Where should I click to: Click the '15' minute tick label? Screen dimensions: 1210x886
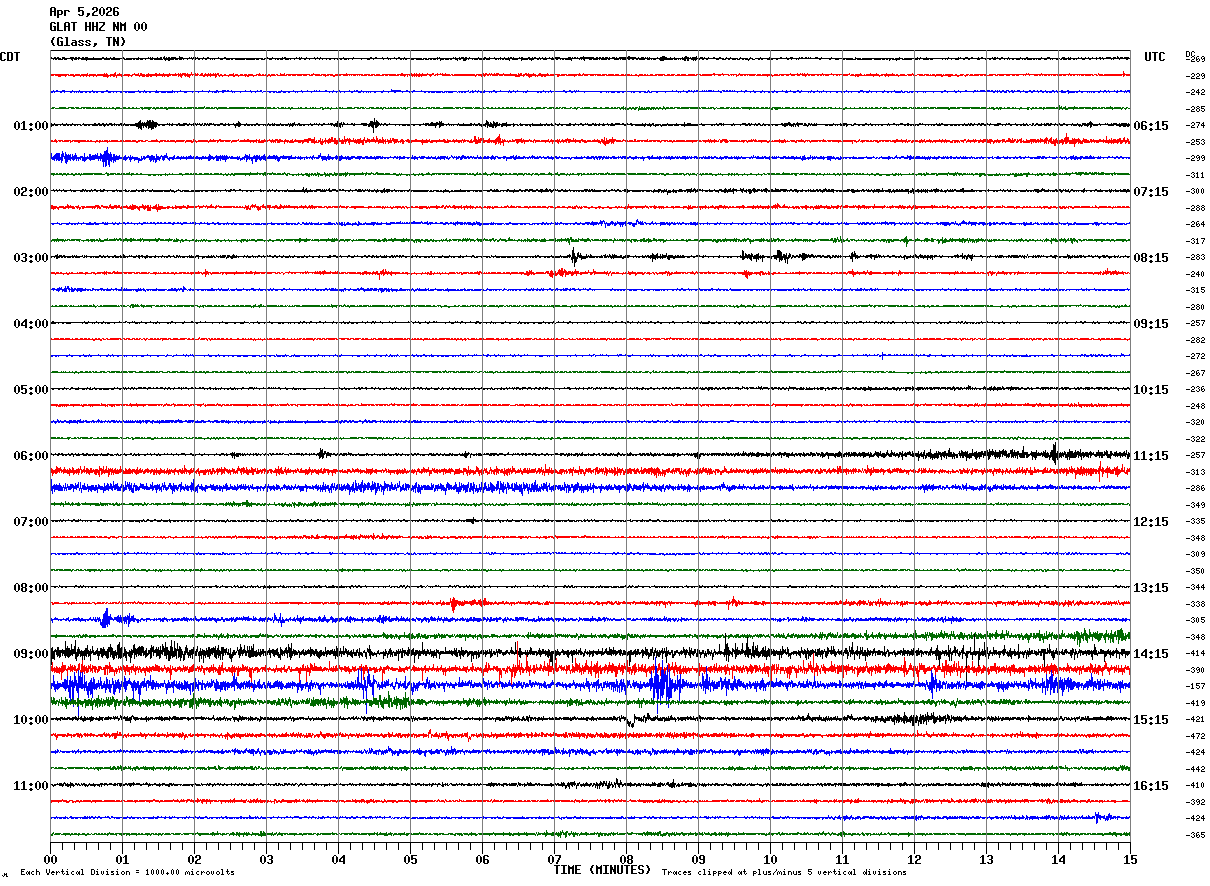pos(1130,859)
